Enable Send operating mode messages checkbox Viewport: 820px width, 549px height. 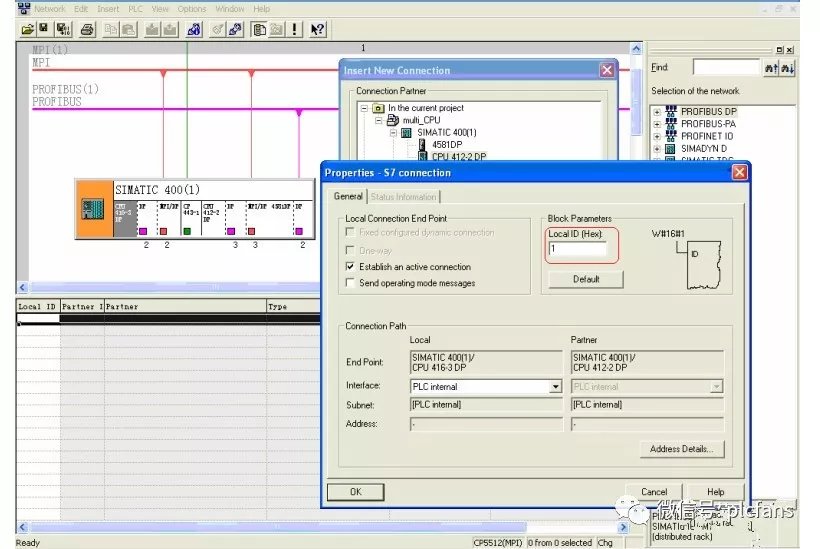[x=350, y=283]
